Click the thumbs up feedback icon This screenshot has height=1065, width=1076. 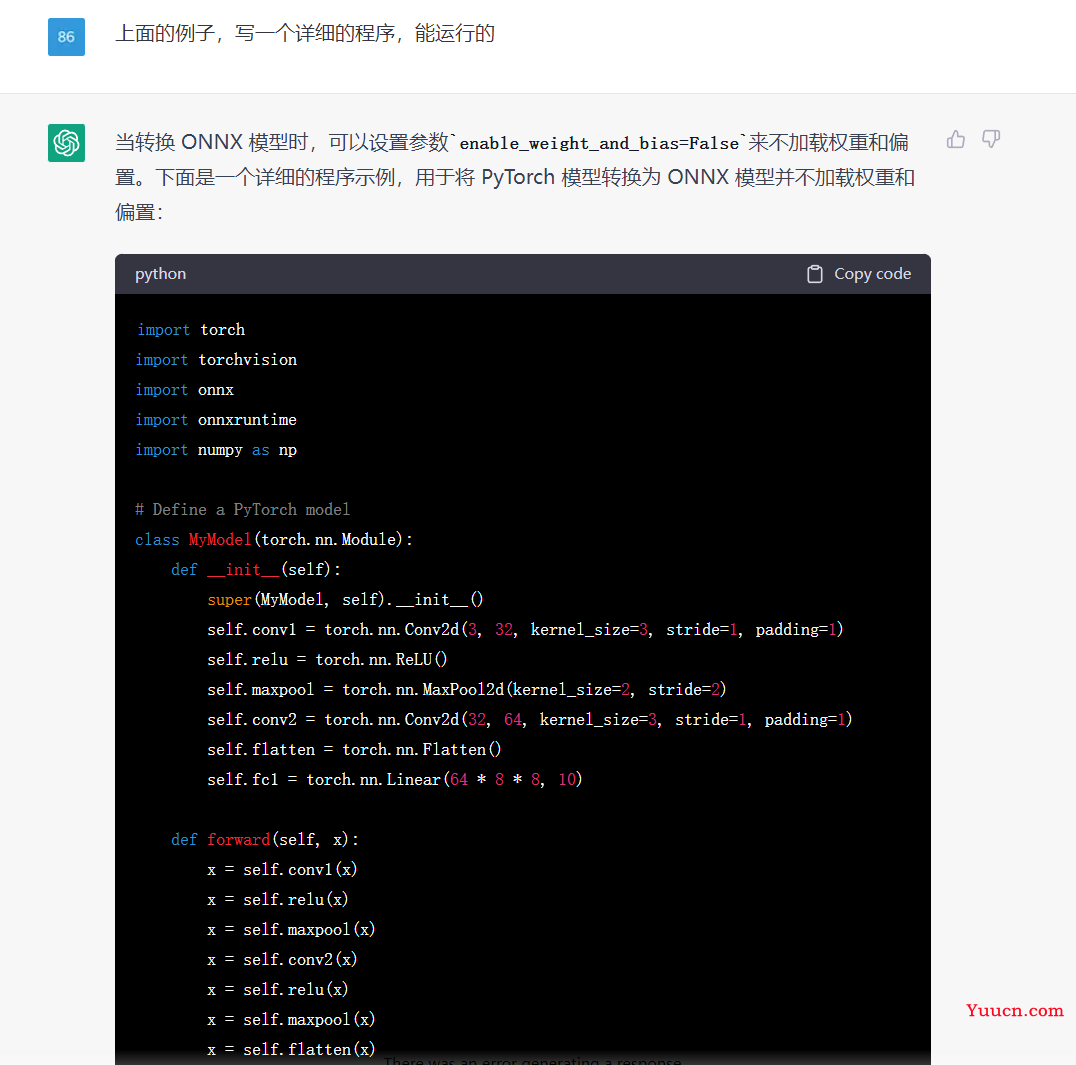pos(956,139)
